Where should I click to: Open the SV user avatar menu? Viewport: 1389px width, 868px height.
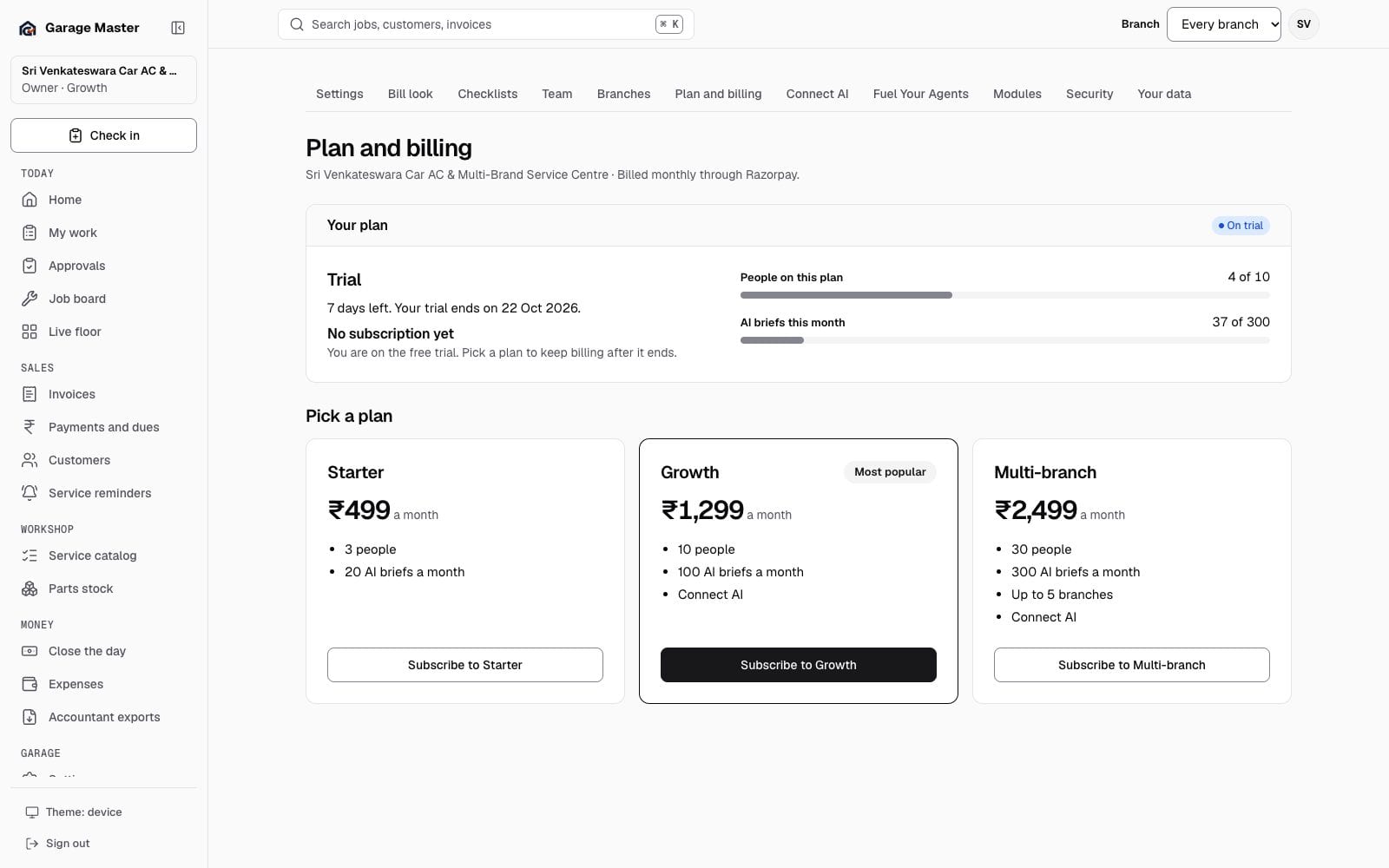(x=1303, y=24)
